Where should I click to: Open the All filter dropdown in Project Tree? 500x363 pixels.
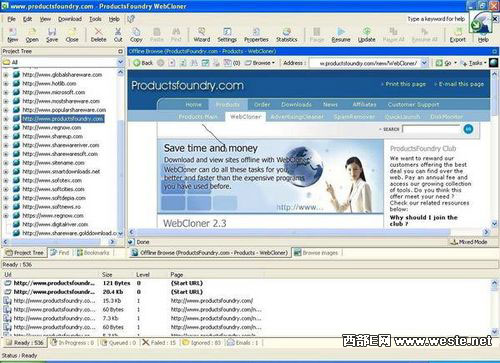click(120, 62)
